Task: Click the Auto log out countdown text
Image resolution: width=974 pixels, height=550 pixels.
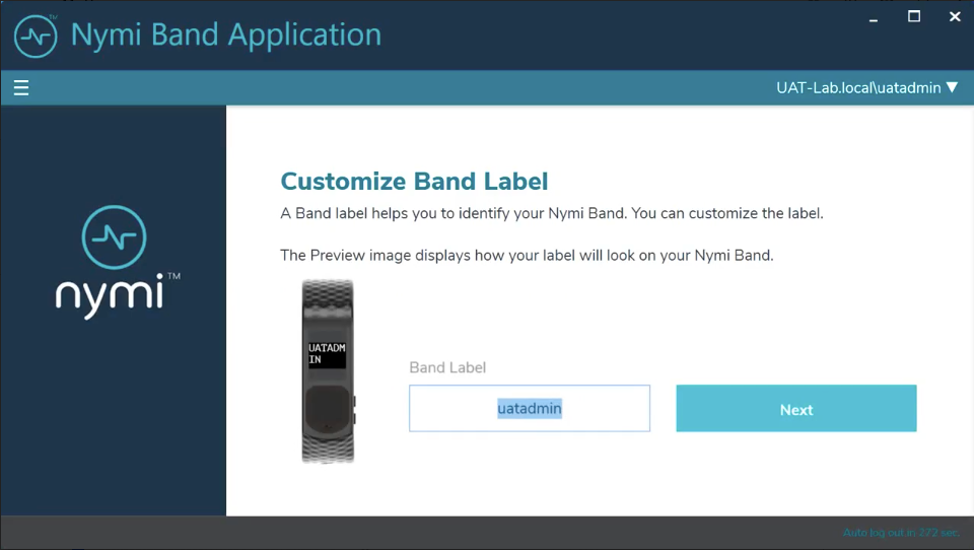Action: coord(900,533)
